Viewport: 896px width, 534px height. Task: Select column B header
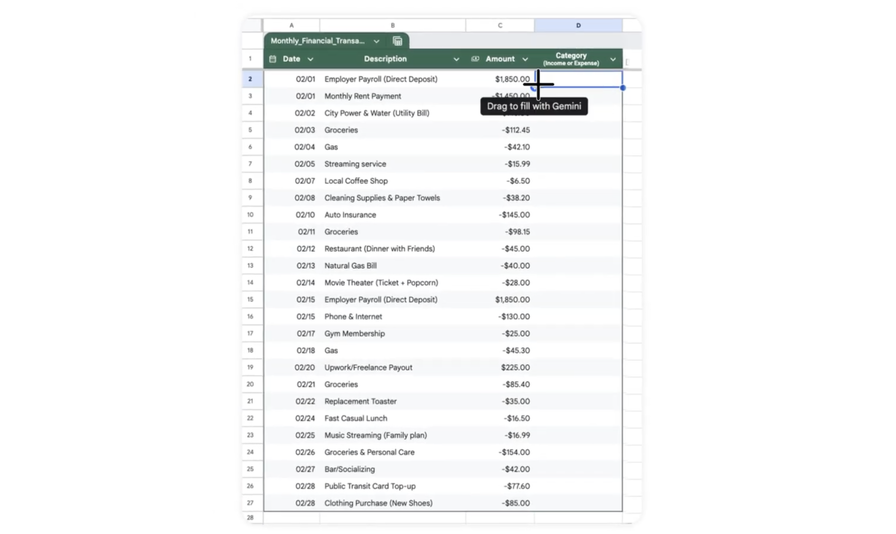tap(392, 25)
